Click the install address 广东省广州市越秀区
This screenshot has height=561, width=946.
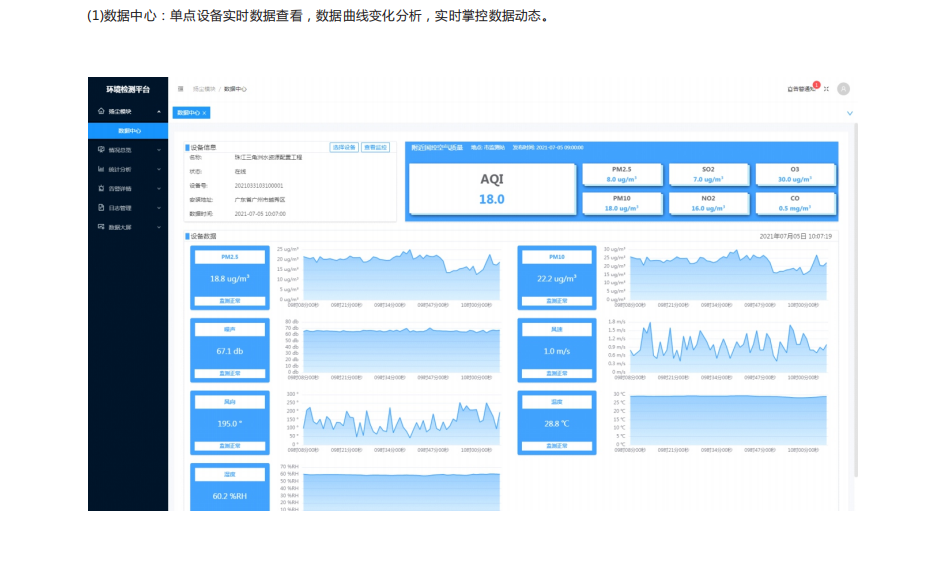[260, 200]
